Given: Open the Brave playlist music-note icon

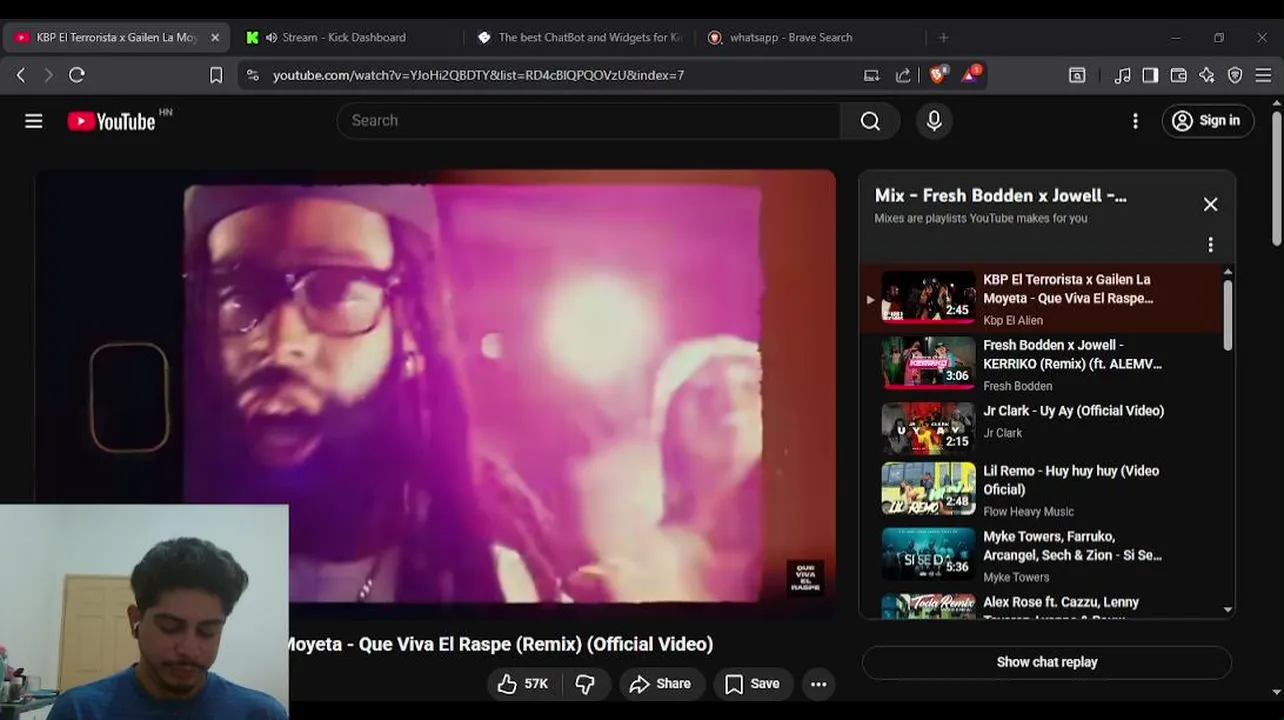Looking at the screenshot, I should tap(1123, 75).
